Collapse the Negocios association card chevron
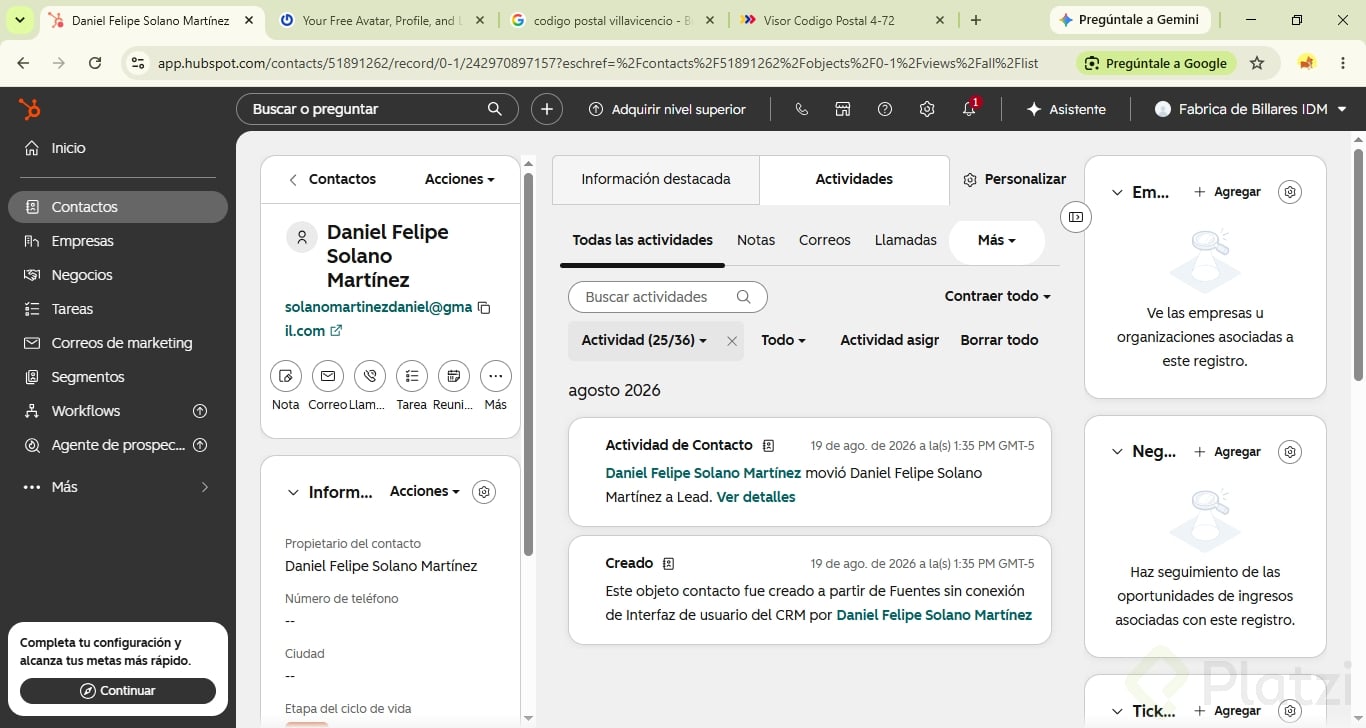This screenshot has width=1366, height=728. coord(1117,452)
